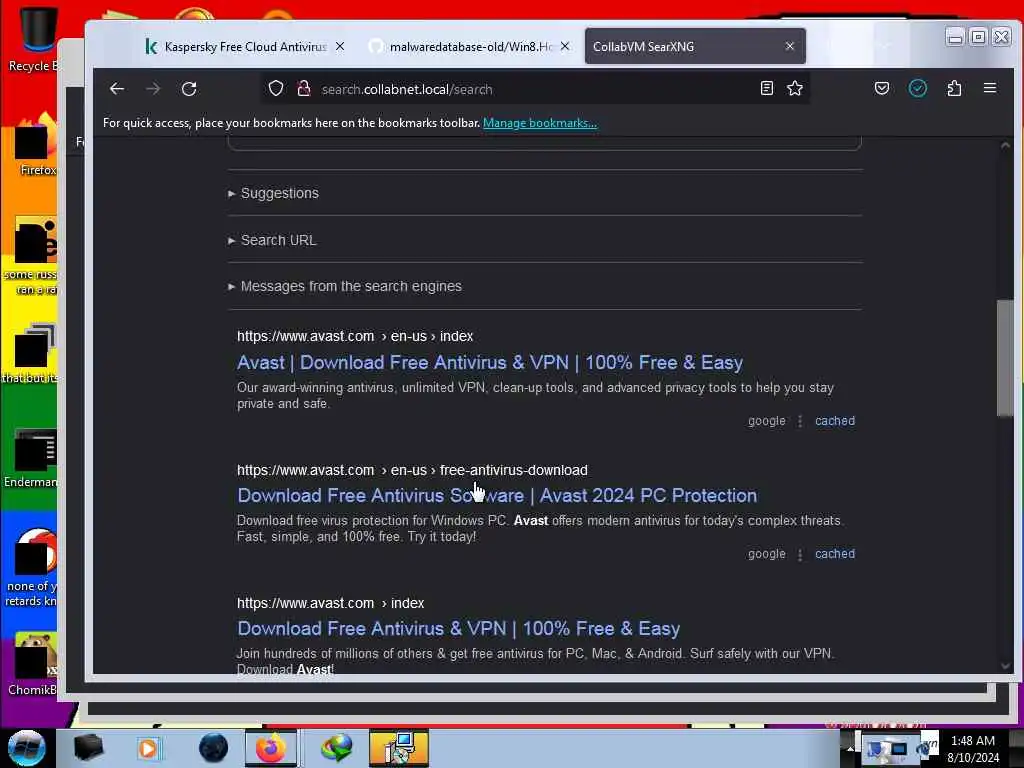Viewport: 1024px width, 768px height.
Task: Click the page vertical scrollbar thumb
Action: coord(1005,357)
